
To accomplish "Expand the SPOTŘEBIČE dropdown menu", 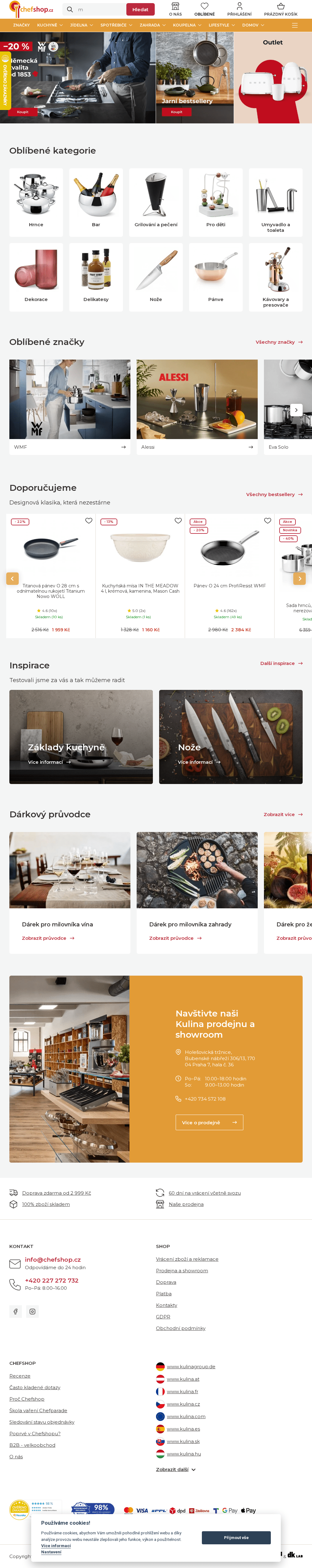I will [x=116, y=25].
